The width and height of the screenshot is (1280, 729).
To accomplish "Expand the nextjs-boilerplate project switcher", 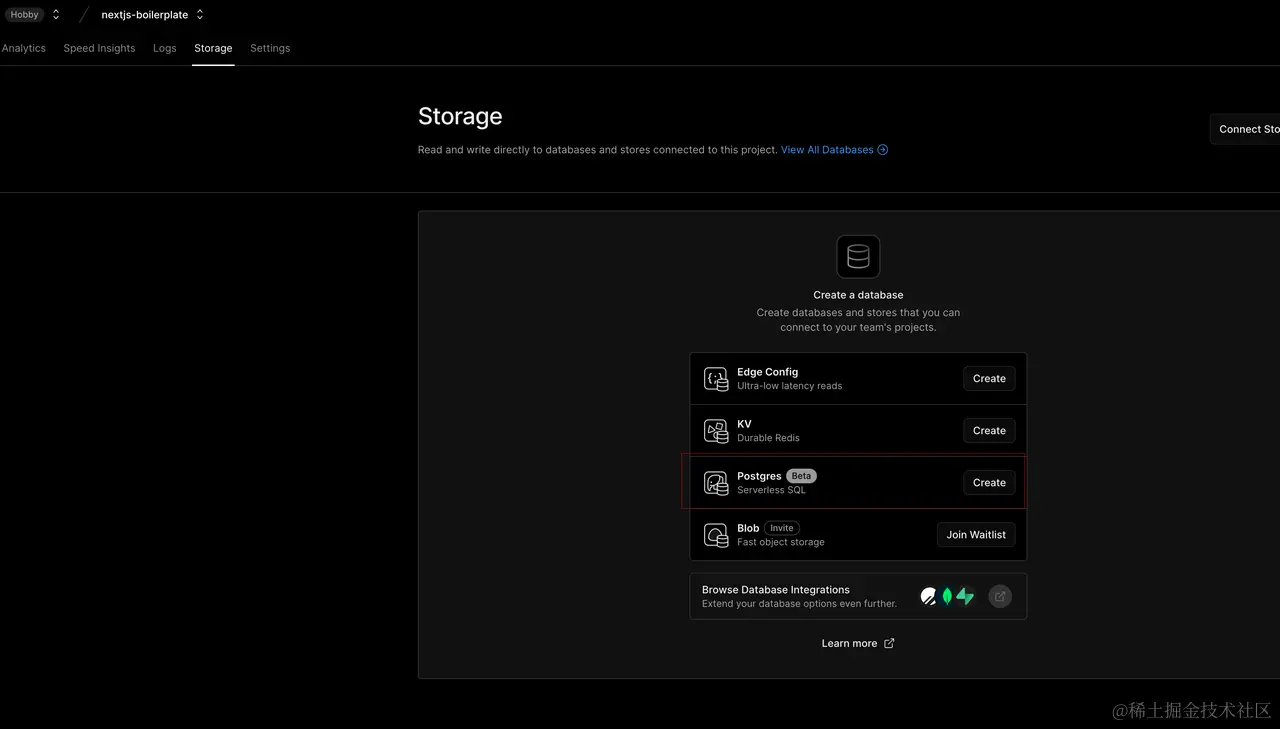I will tap(200, 15).
